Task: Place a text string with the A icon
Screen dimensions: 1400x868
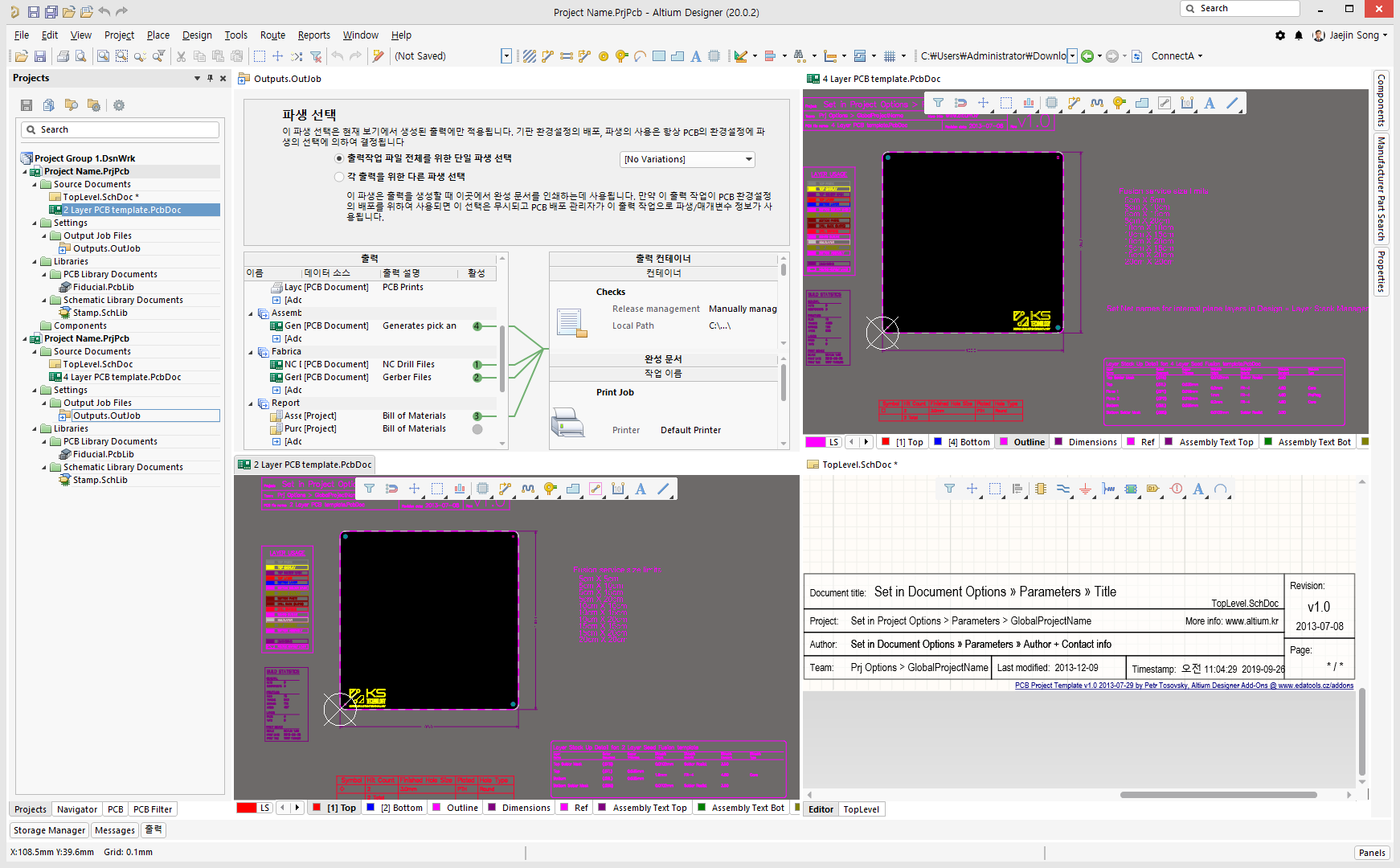Action: pyautogui.click(x=1210, y=103)
